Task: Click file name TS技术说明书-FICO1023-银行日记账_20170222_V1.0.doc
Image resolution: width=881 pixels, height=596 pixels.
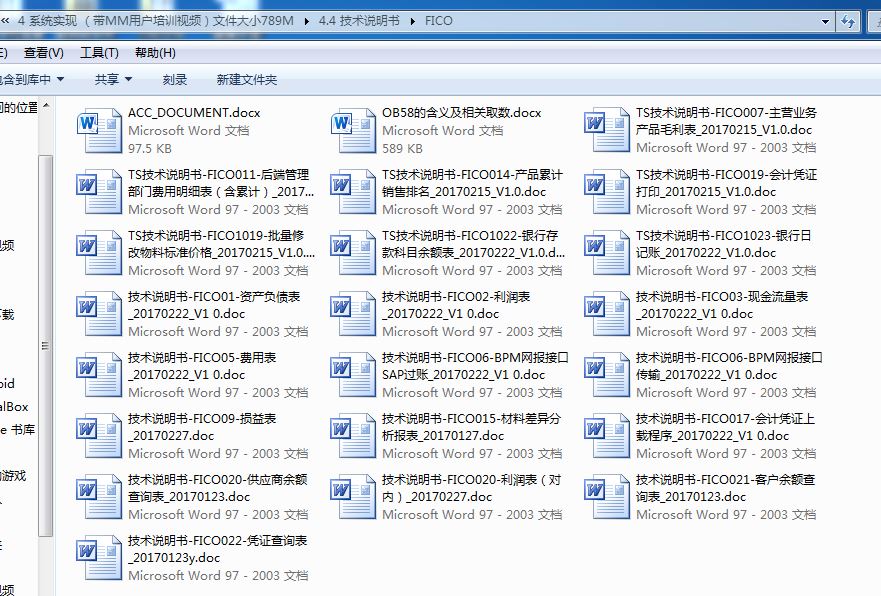Action: (x=724, y=244)
